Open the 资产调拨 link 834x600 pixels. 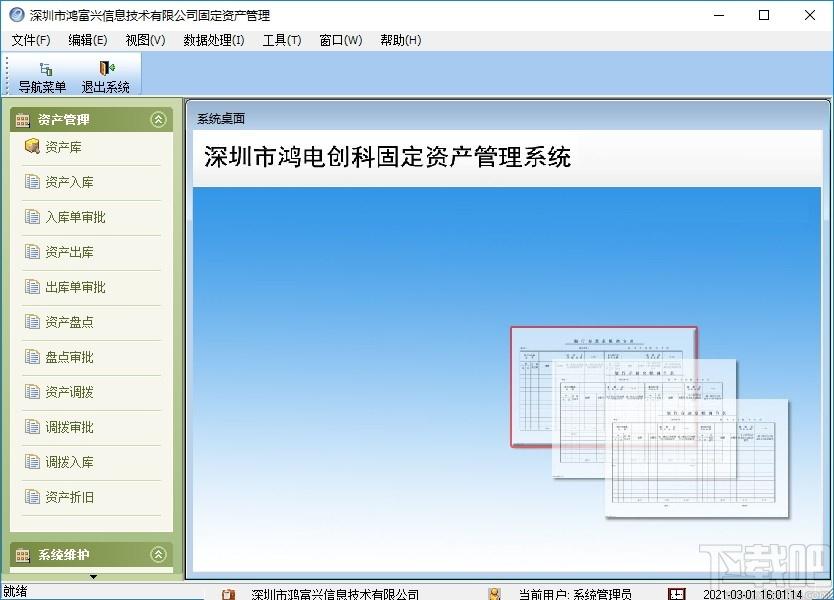click(x=69, y=392)
